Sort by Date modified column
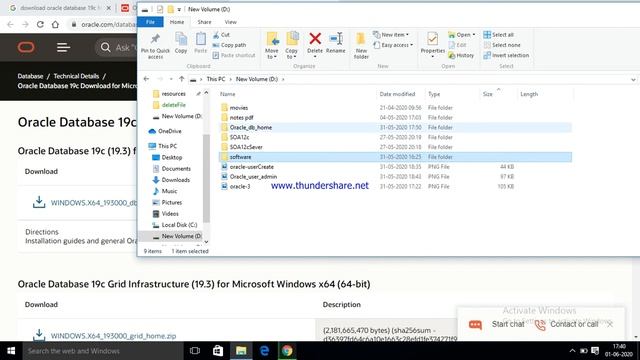This screenshot has width=640, height=360. tap(397, 94)
